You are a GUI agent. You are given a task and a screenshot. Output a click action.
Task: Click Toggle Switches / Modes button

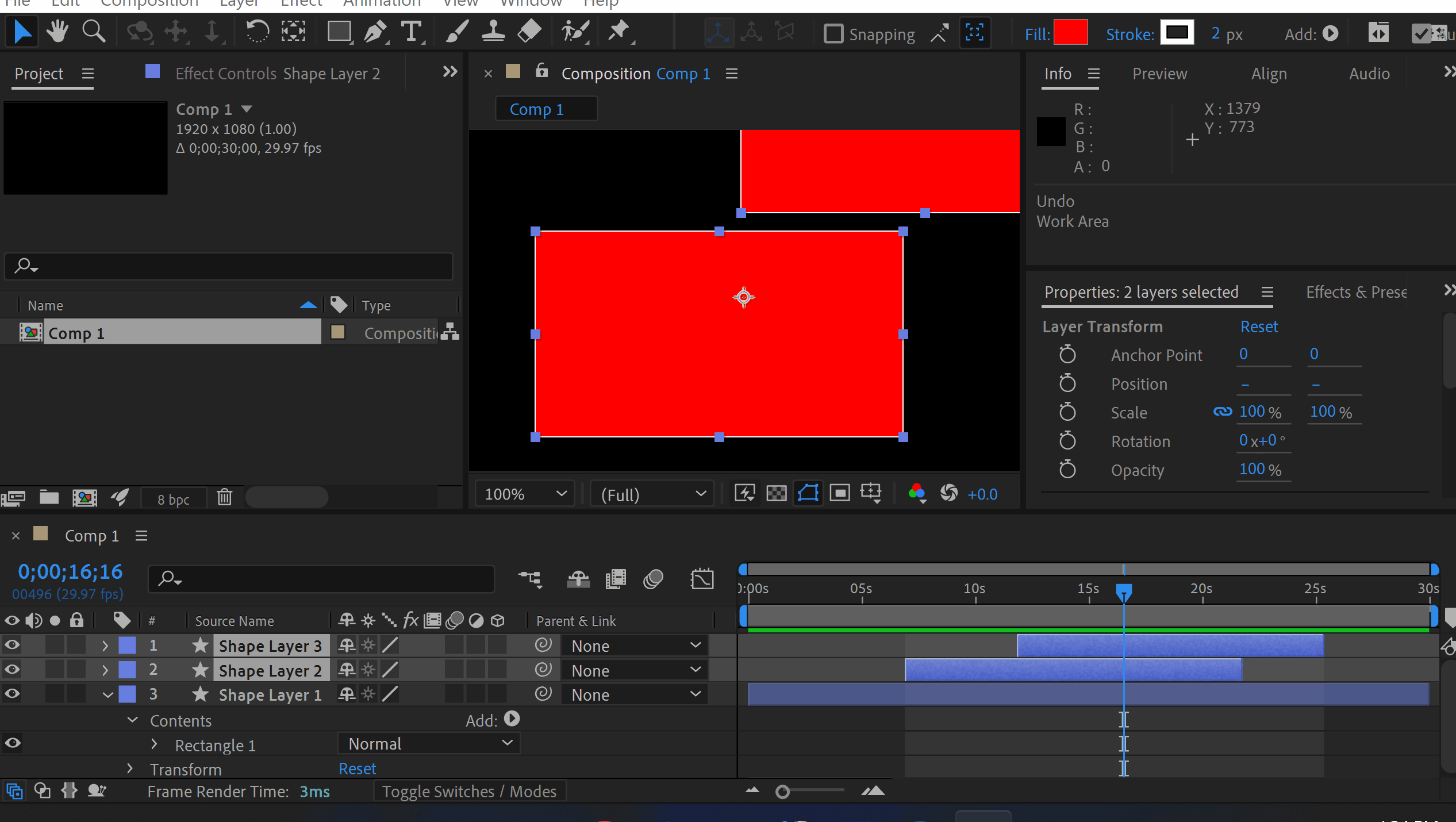(469, 792)
